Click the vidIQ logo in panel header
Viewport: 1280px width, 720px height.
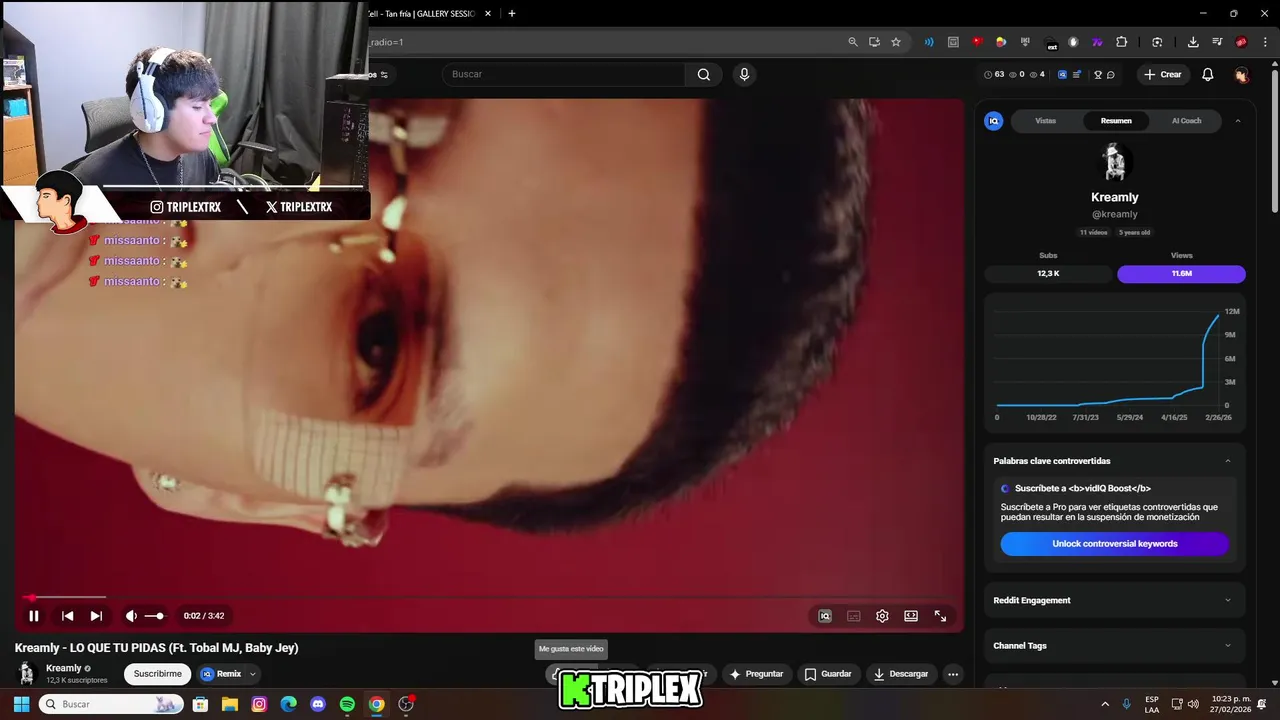point(994,121)
